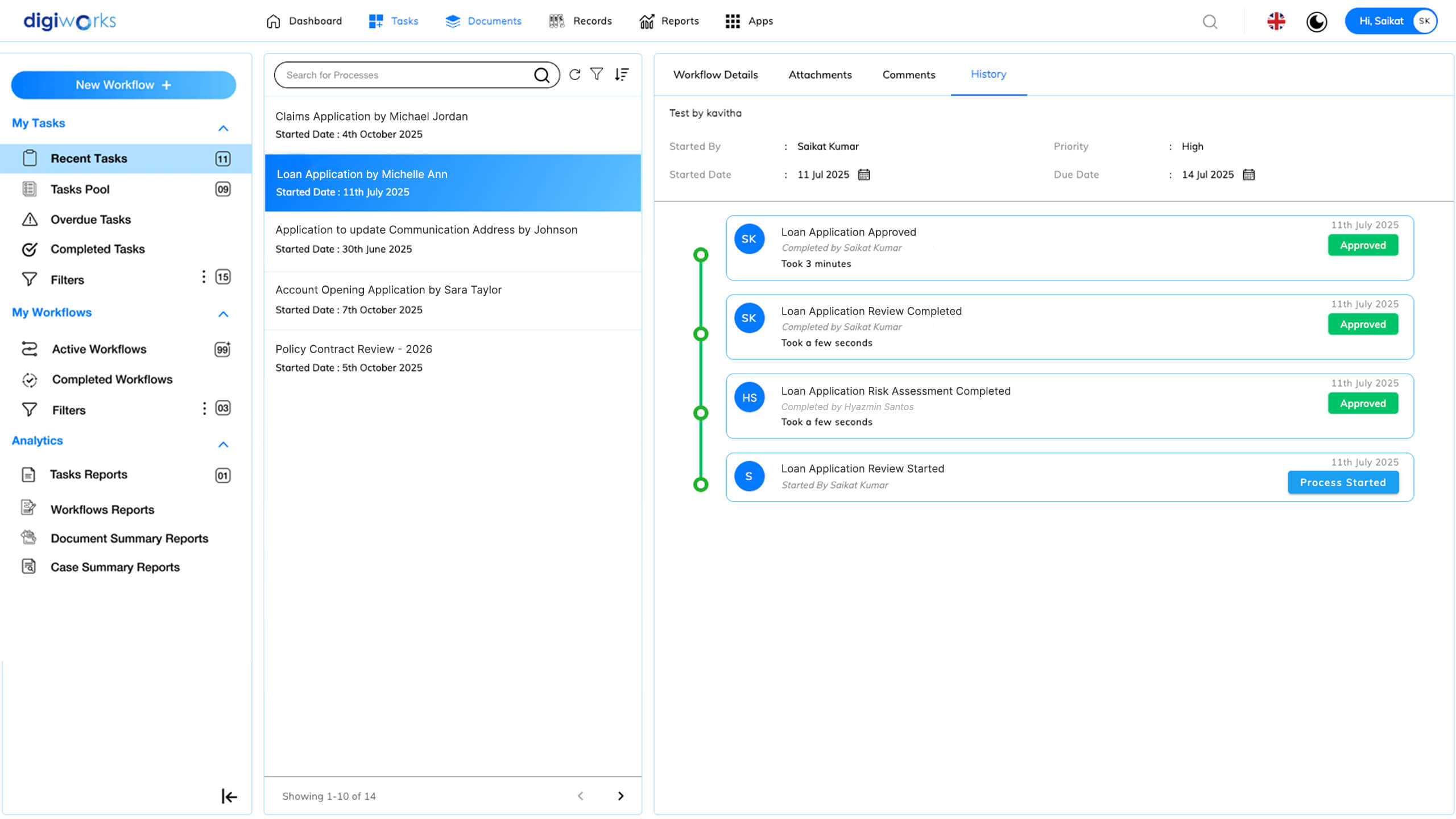Switch to the Attachments tab
Screen dimensions: 1456x819
tap(820, 75)
